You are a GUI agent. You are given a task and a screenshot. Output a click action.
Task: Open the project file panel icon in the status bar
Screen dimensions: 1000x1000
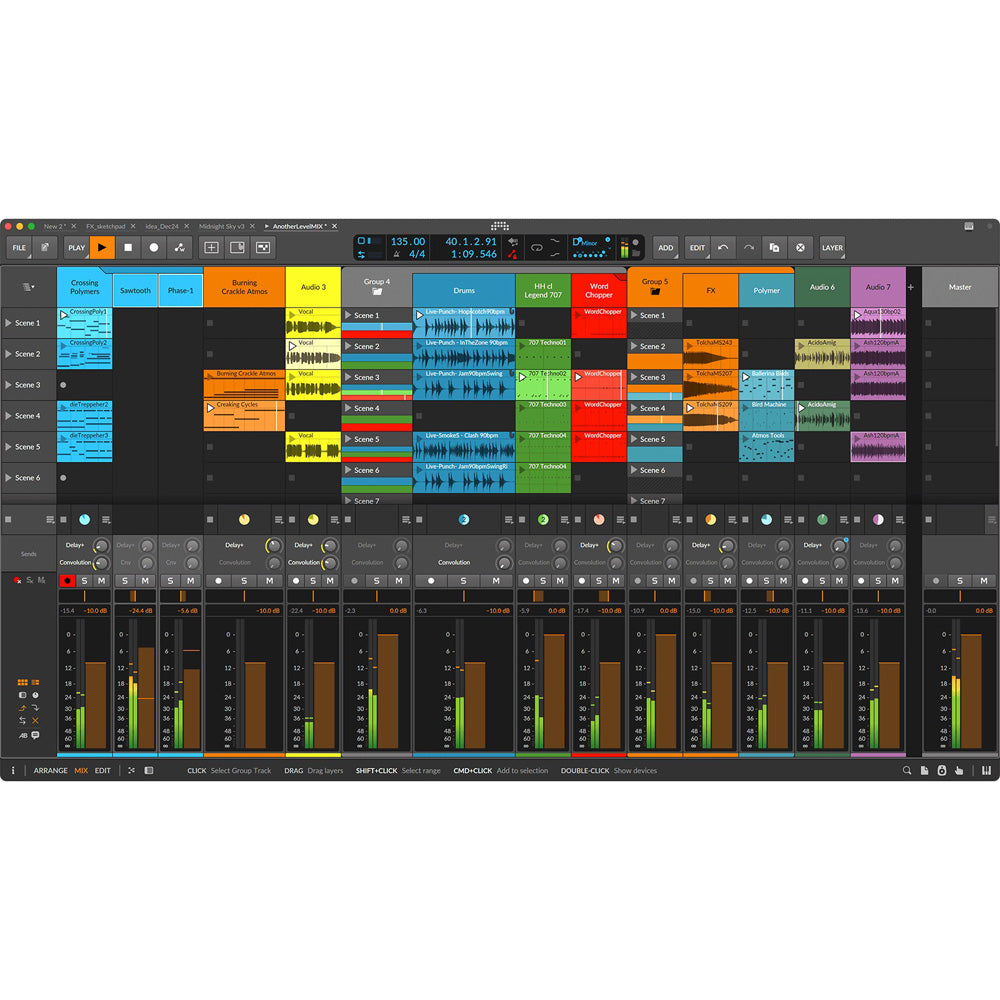pos(924,770)
